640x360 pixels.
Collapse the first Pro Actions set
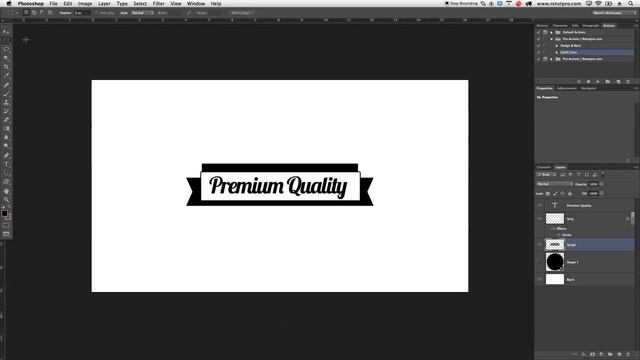click(x=551, y=39)
